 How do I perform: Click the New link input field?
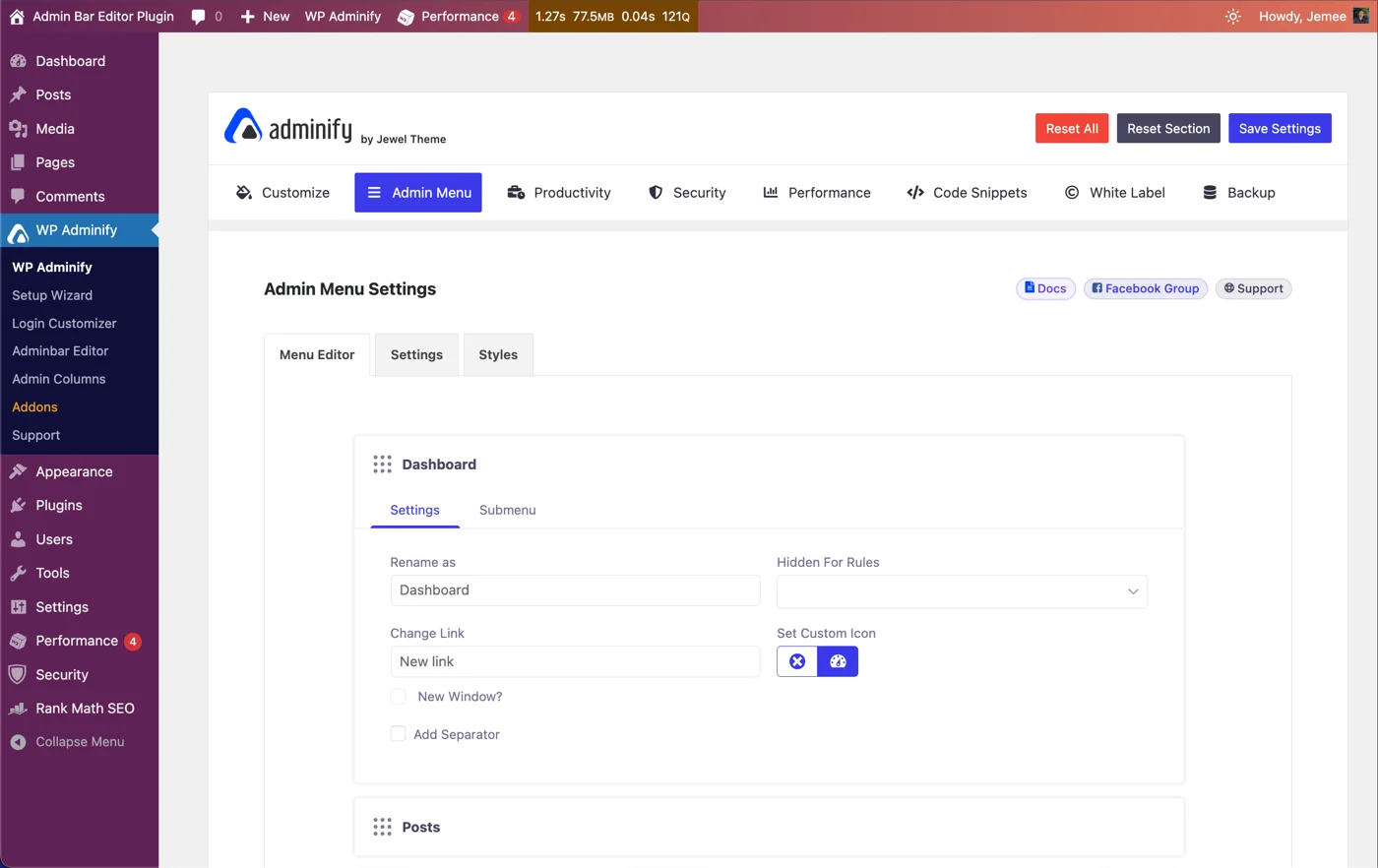[575, 661]
